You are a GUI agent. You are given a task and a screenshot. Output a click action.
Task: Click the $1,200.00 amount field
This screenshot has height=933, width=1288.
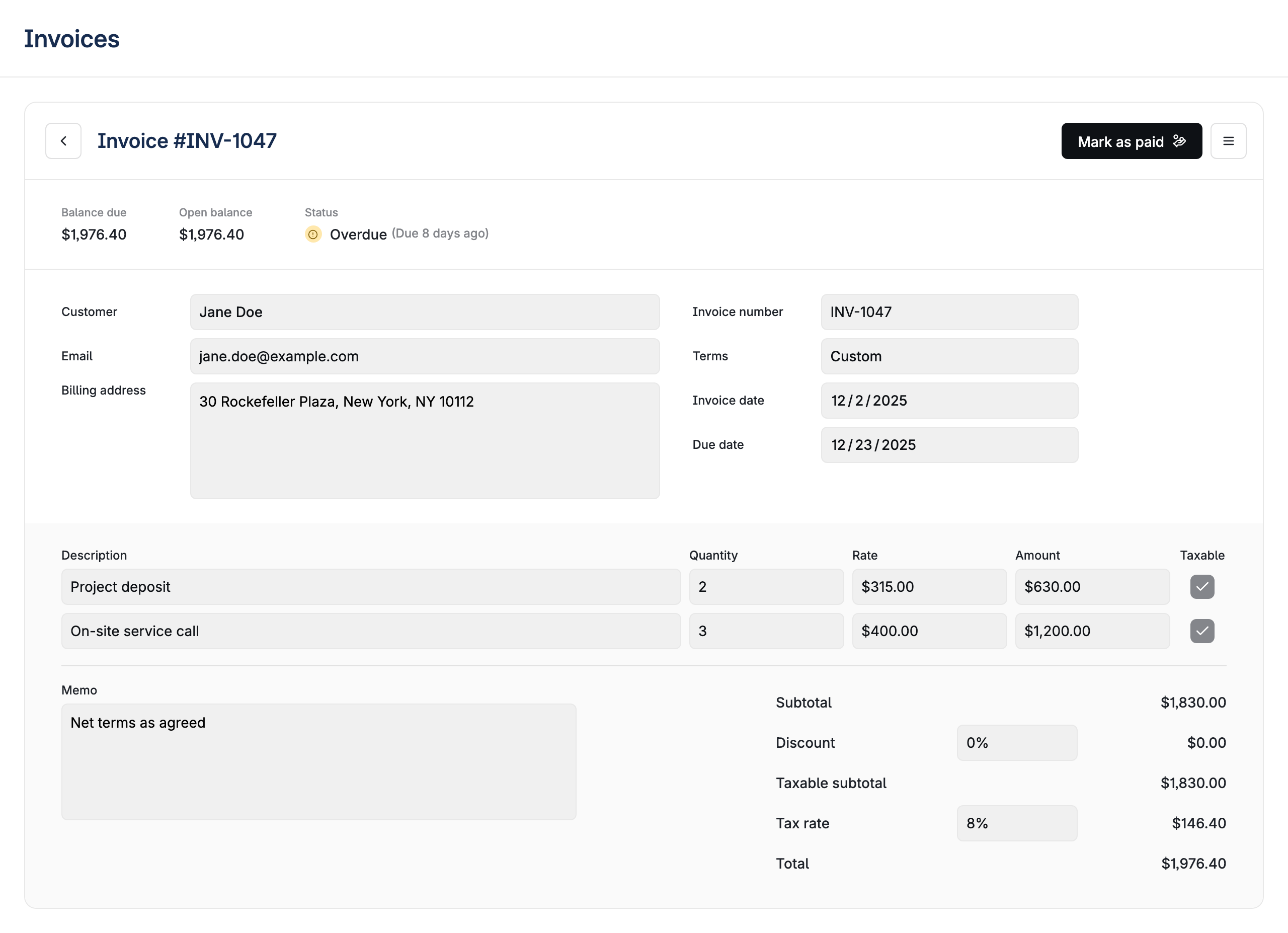[x=1093, y=631]
